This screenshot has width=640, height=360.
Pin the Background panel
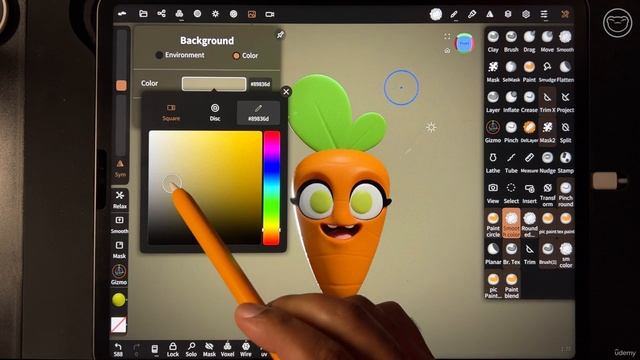(x=280, y=35)
